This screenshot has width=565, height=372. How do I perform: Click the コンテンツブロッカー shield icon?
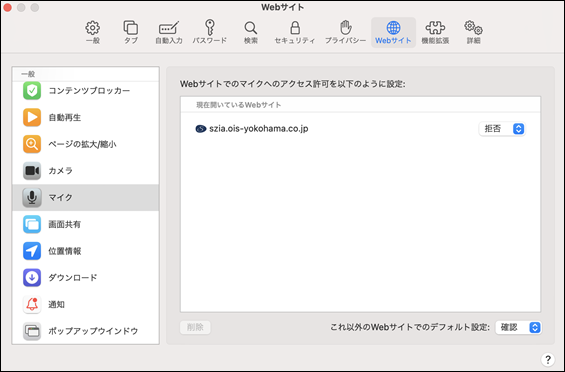32,90
